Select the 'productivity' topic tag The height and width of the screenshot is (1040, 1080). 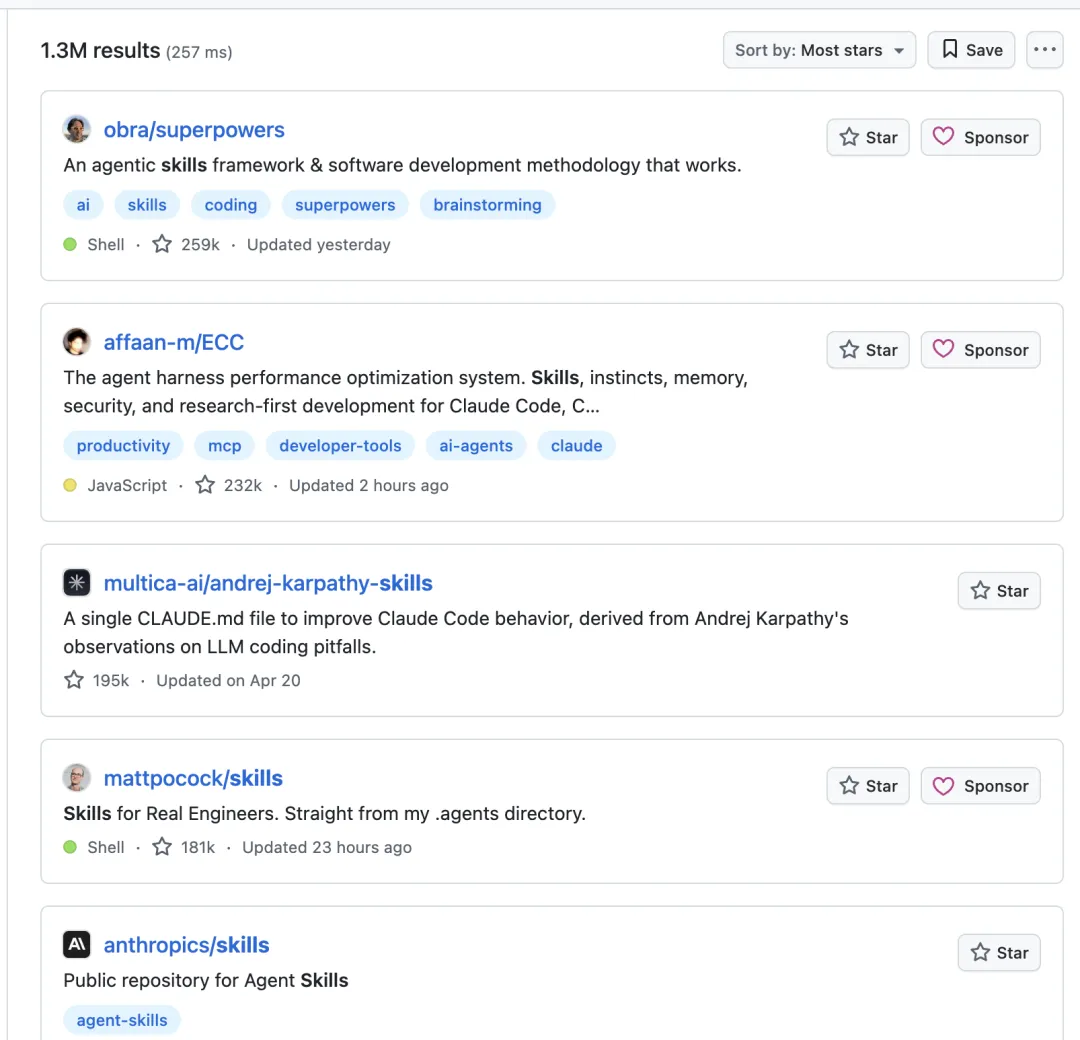pos(123,446)
